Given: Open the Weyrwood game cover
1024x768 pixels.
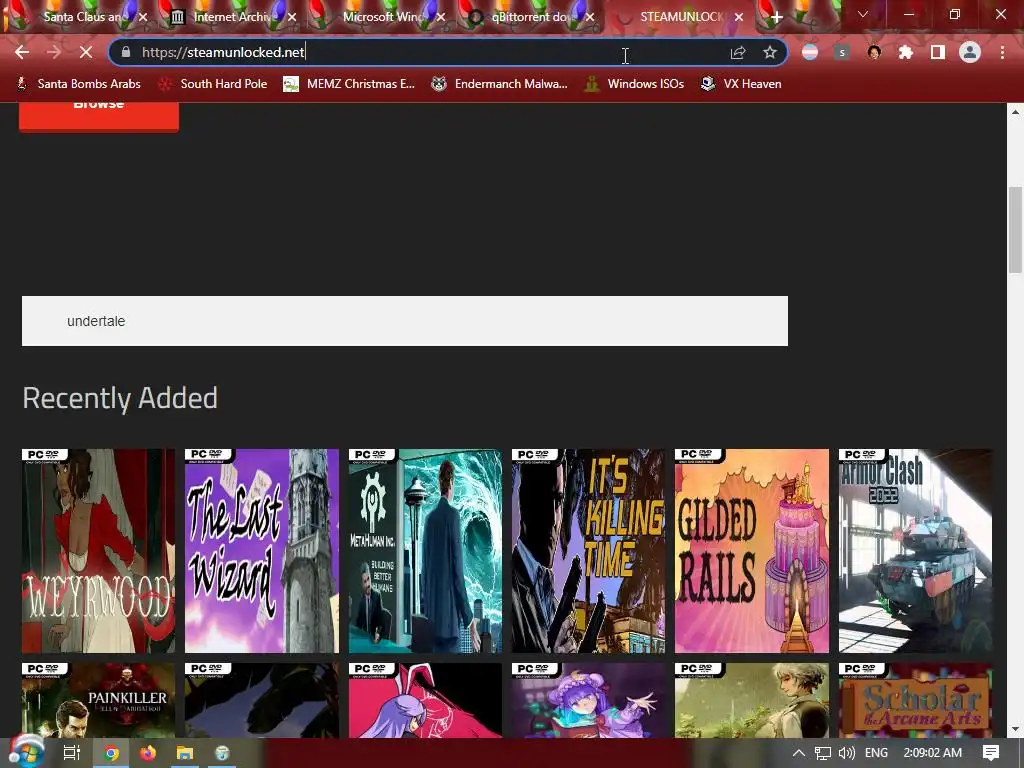Looking at the screenshot, I should [99, 551].
